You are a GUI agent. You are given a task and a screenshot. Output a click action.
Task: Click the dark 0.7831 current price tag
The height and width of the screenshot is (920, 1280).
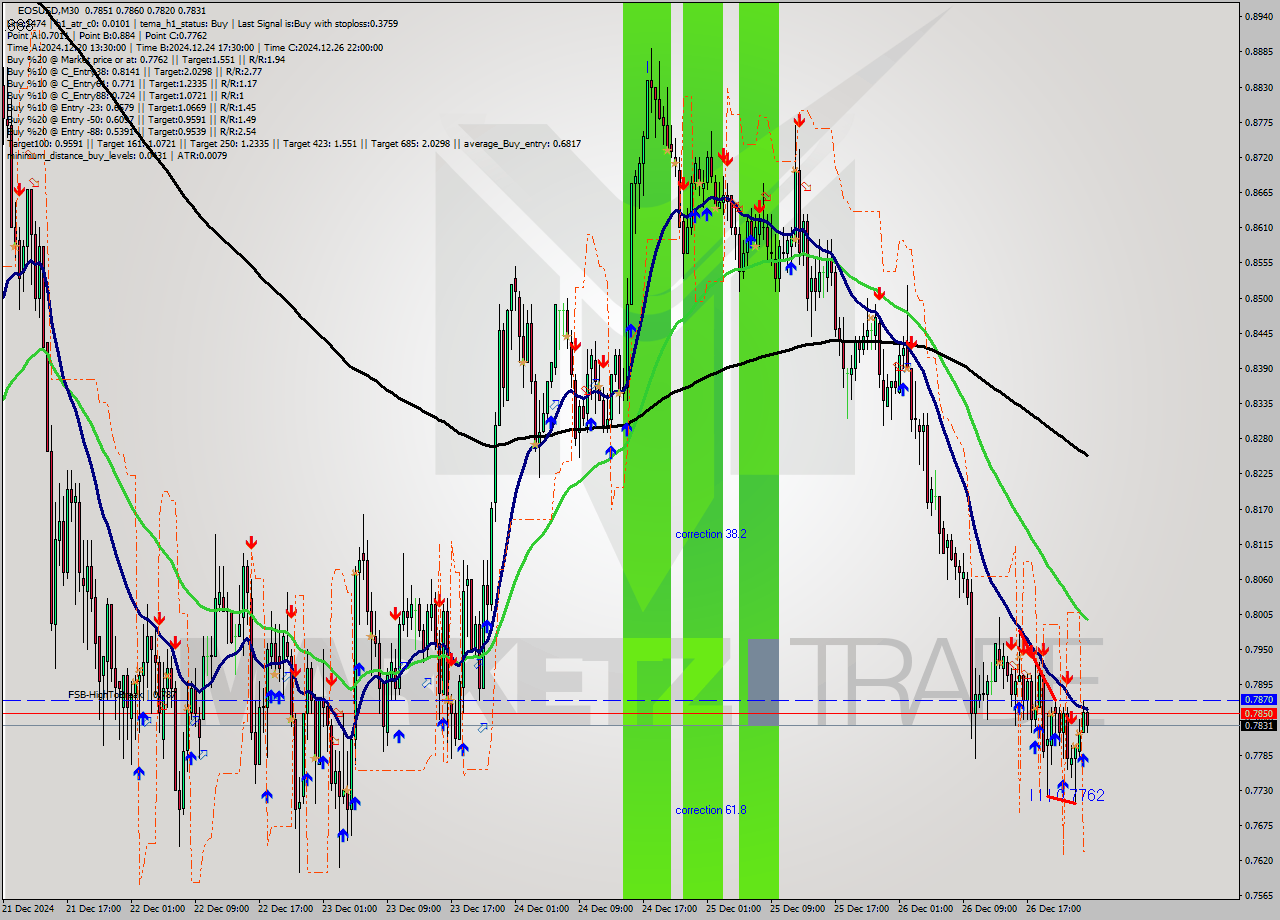[x=1258, y=726]
